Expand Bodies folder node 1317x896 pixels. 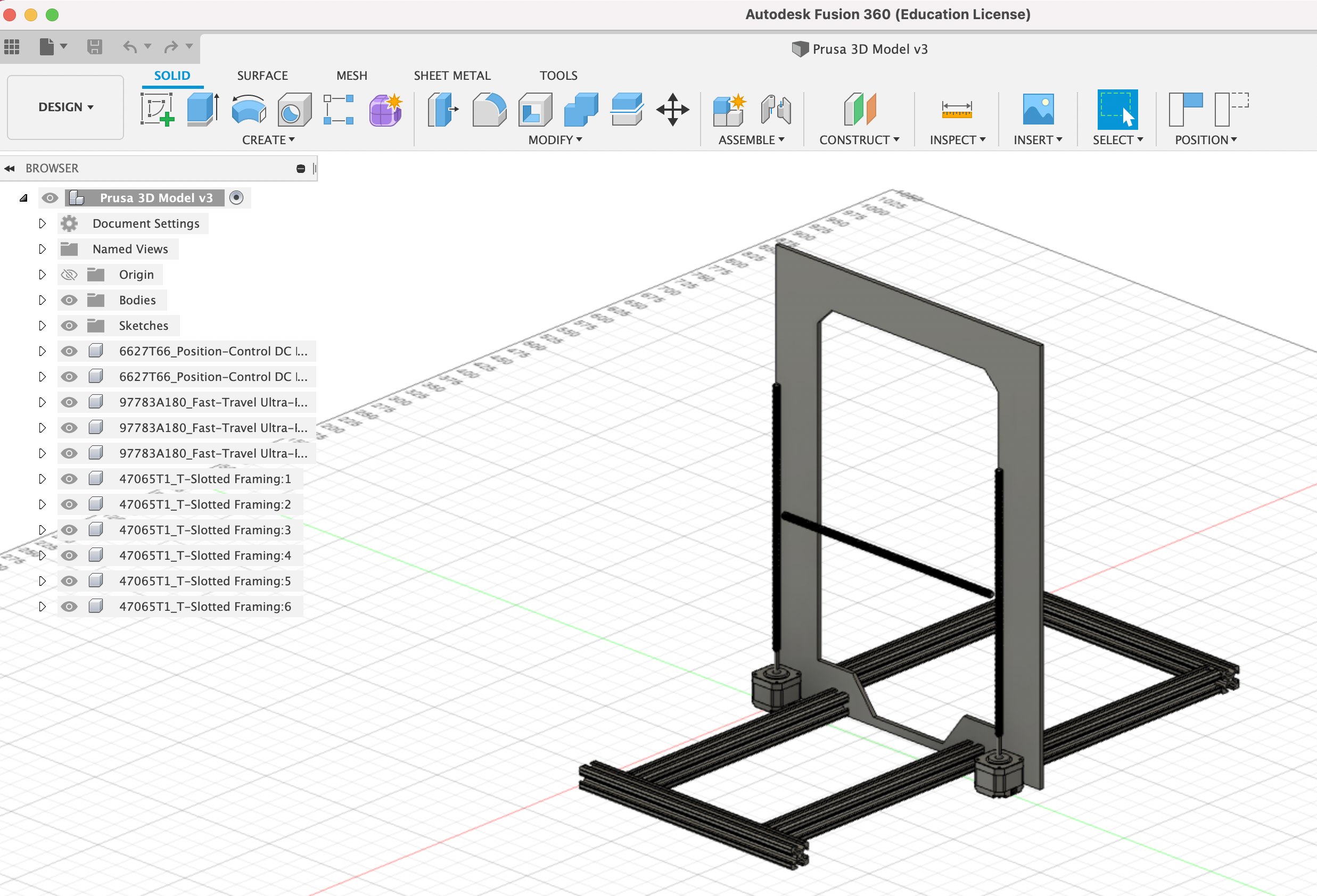pyautogui.click(x=42, y=300)
